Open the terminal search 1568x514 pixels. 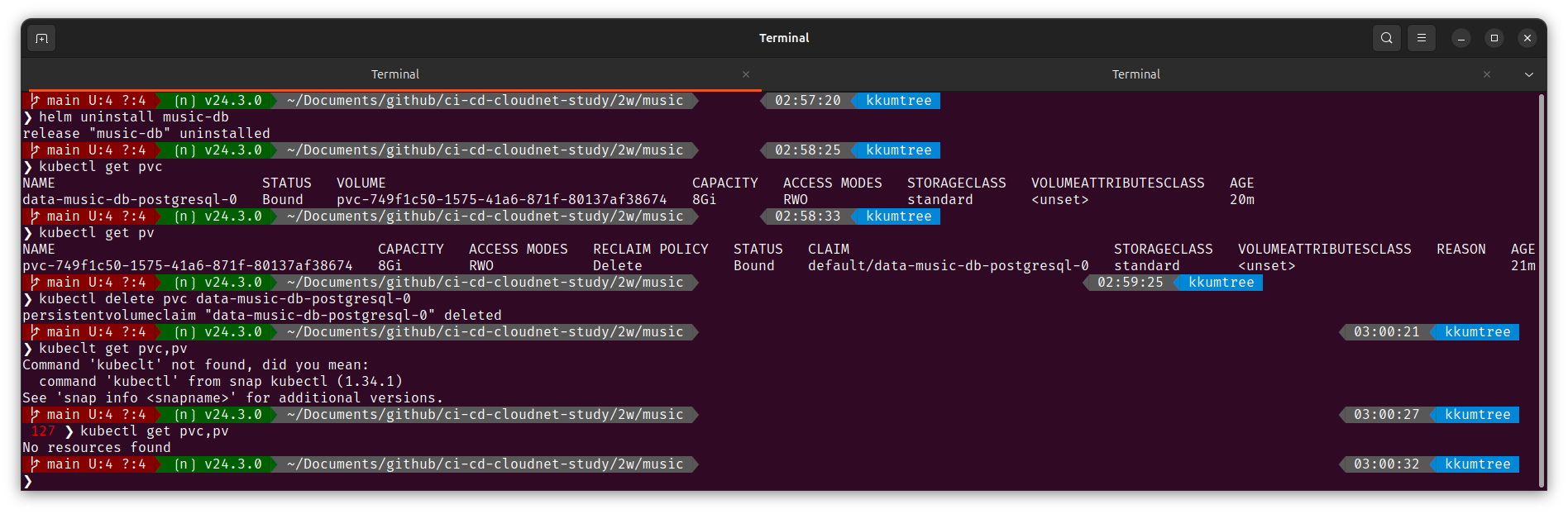pyautogui.click(x=1387, y=38)
